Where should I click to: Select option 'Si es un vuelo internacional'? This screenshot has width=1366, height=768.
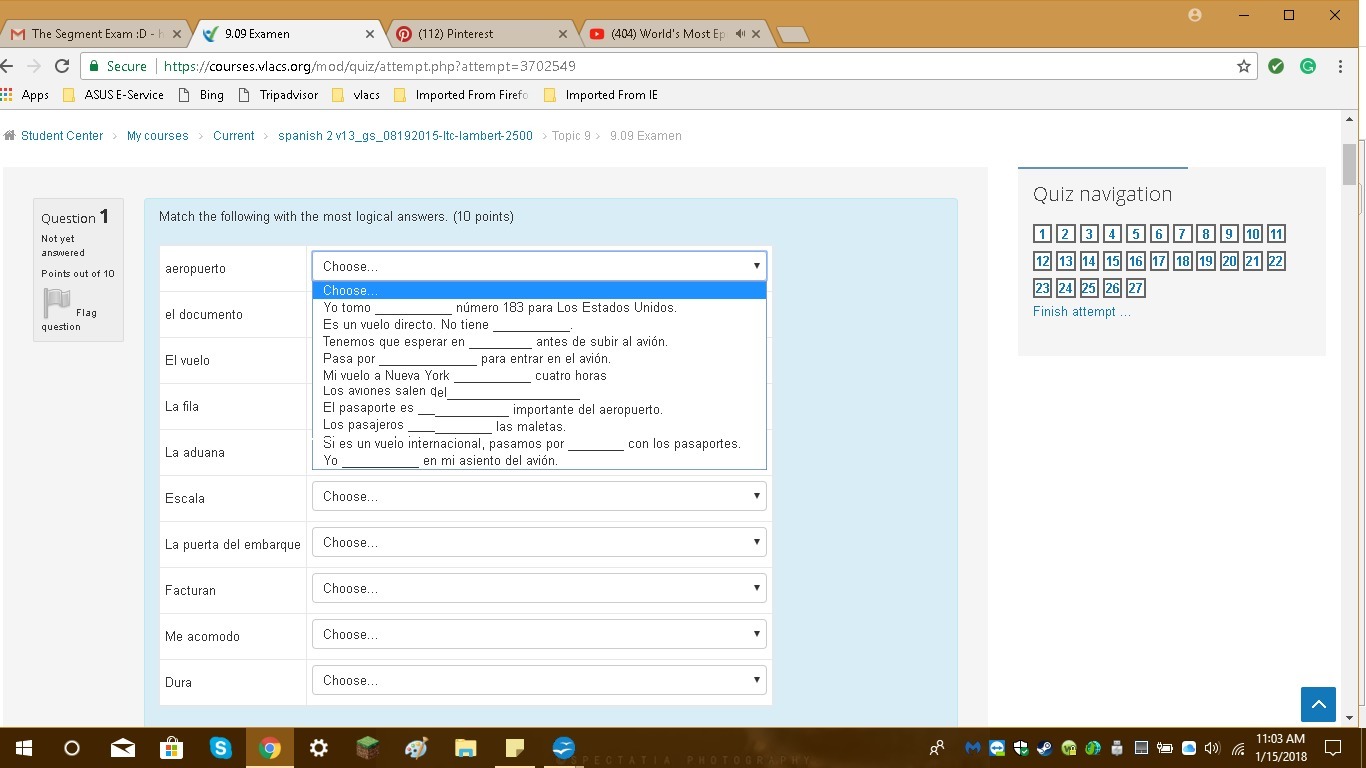[x=539, y=443]
